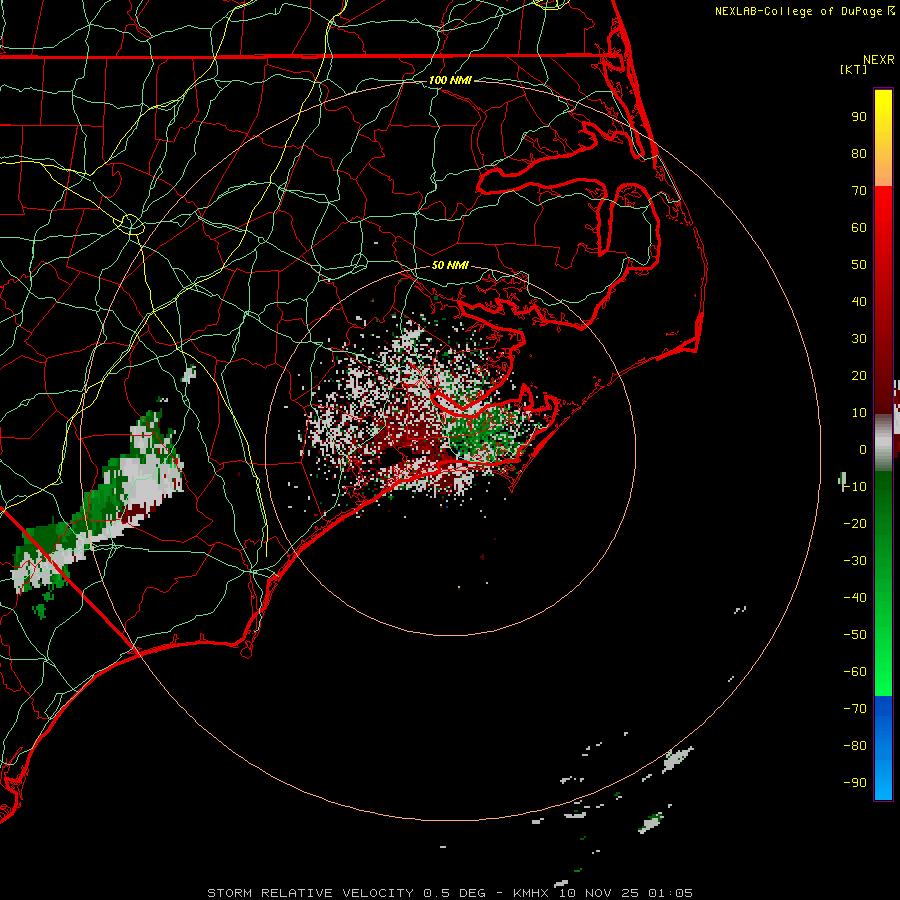
Task: Click the 80 value on the velocity scale
Action: 859,154
